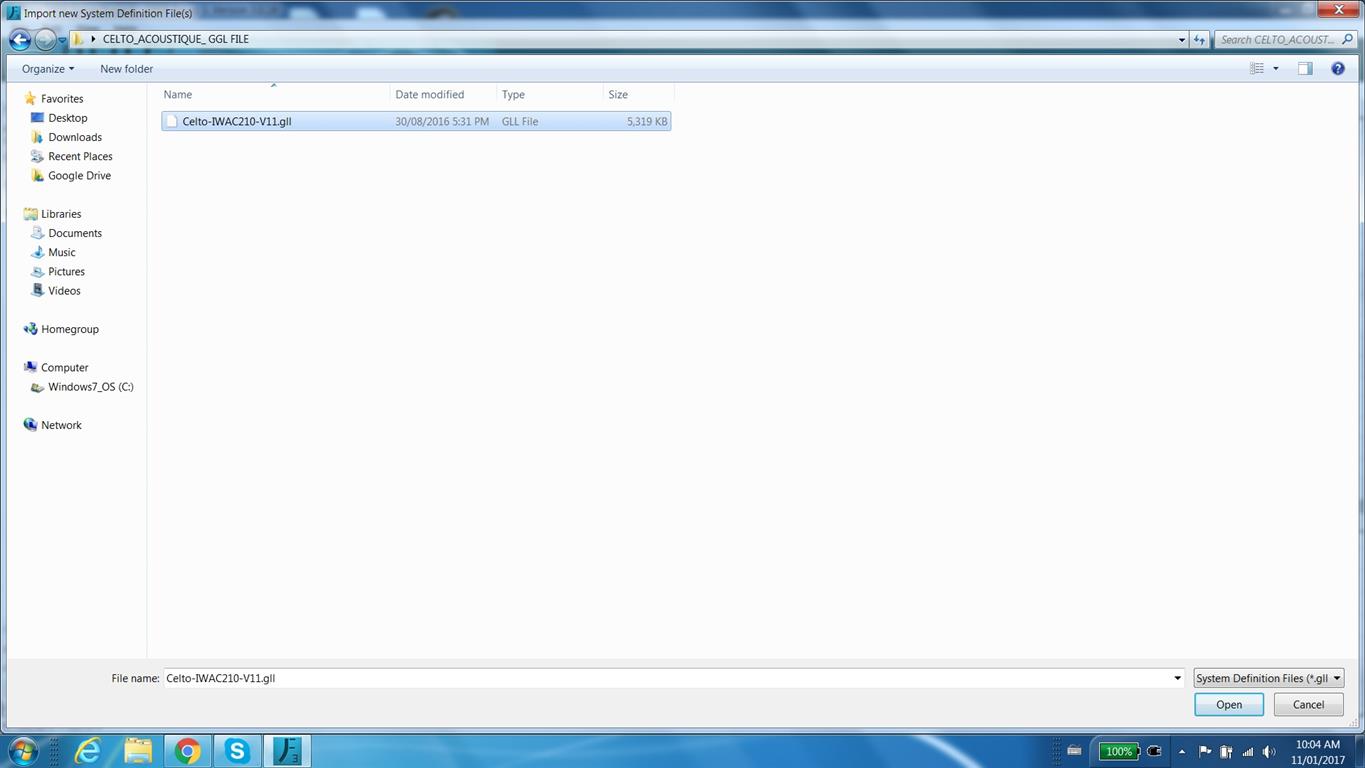This screenshot has height=768, width=1365.
Task: Click the Search CELTO_ACOUSTIQUE search box
Action: [x=1277, y=40]
